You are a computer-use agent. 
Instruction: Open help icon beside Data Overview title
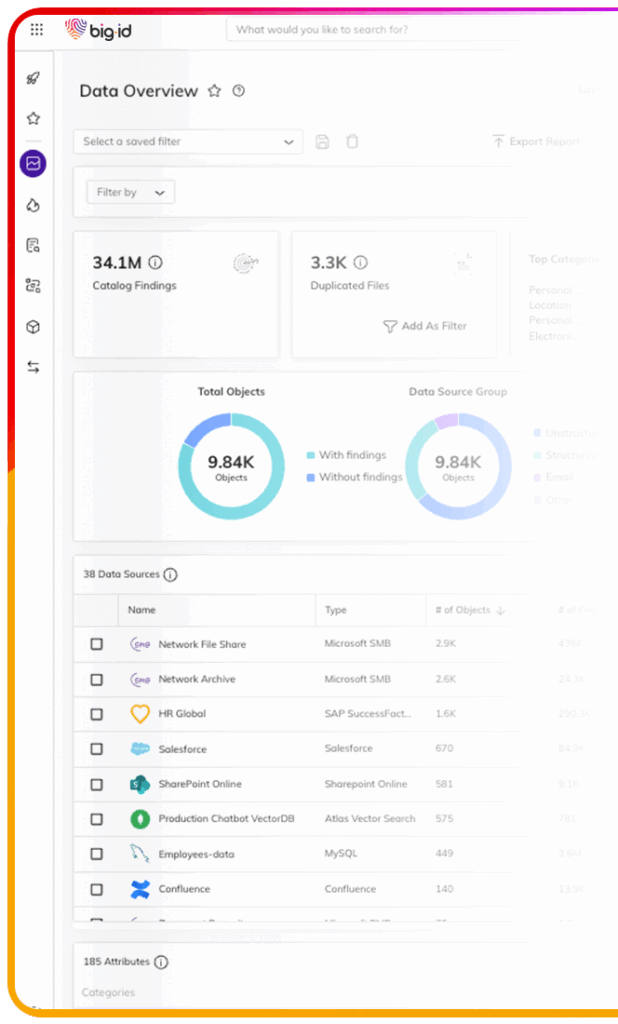click(238, 91)
